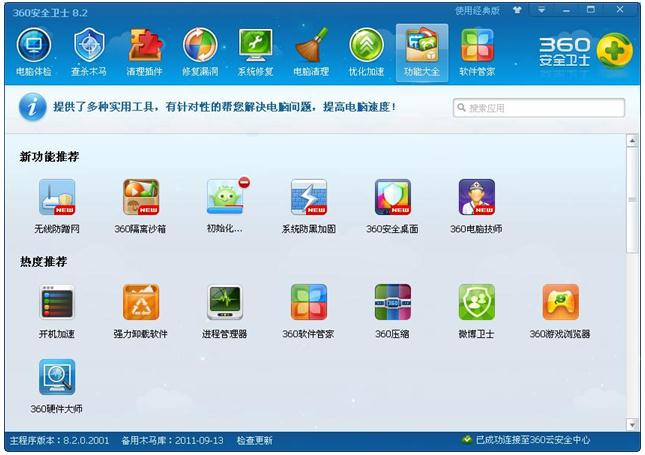
Task: Open 查杀木马 trojan scan
Action: pos(89,52)
